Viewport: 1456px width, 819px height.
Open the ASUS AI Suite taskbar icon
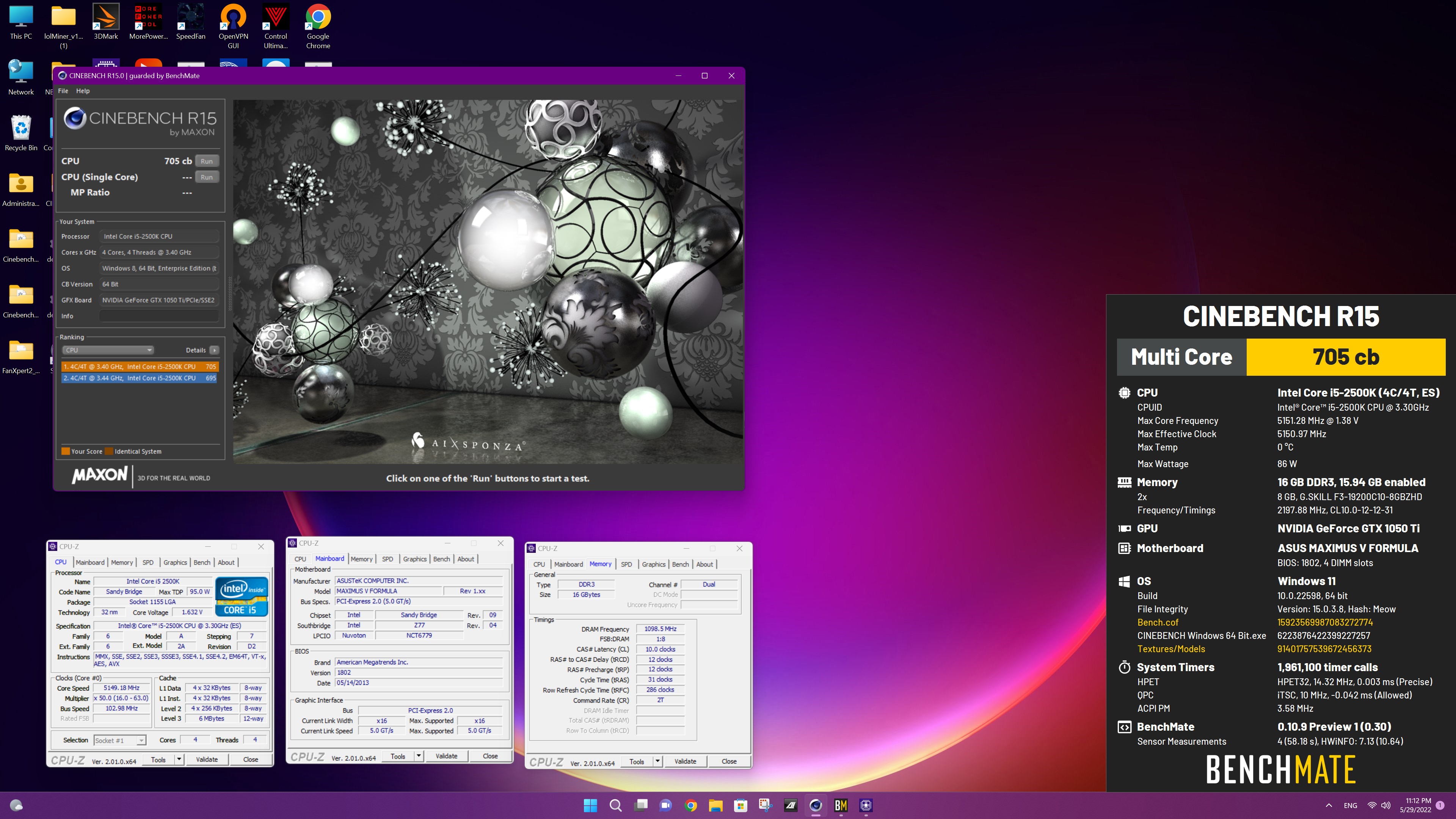[x=791, y=805]
